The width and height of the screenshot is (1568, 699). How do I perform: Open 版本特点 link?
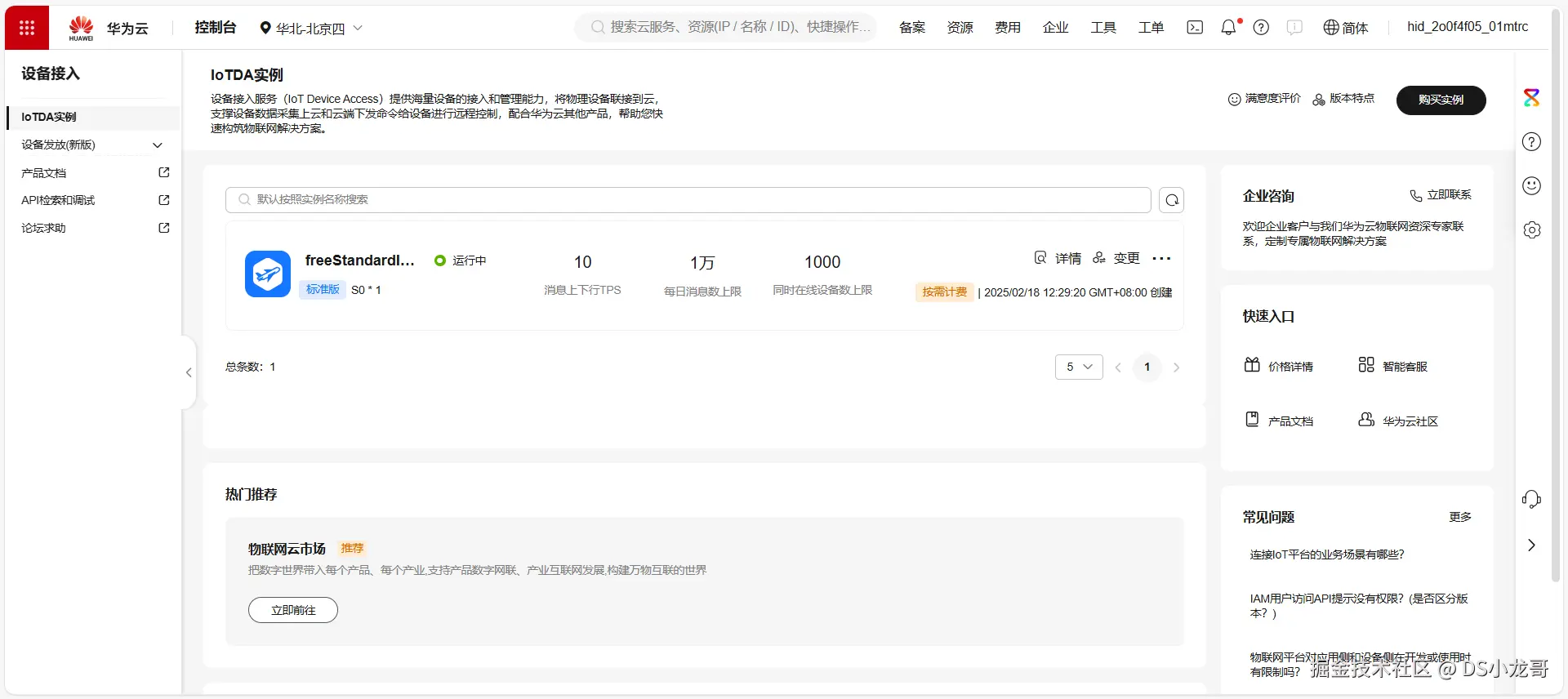click(1343, 99)
